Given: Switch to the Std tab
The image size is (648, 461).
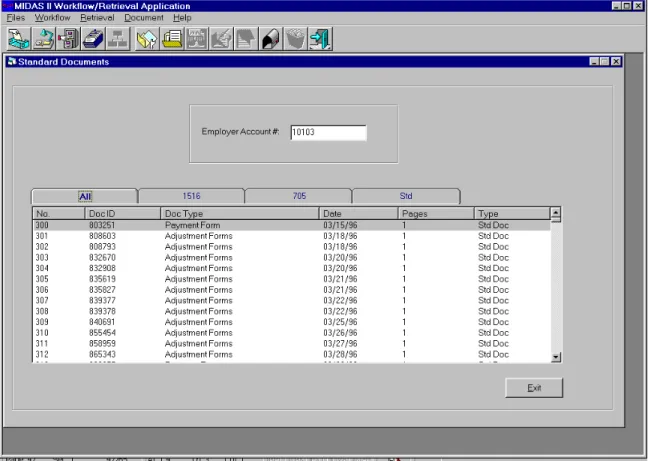Looking at the screenshot, I should (406, 196).
